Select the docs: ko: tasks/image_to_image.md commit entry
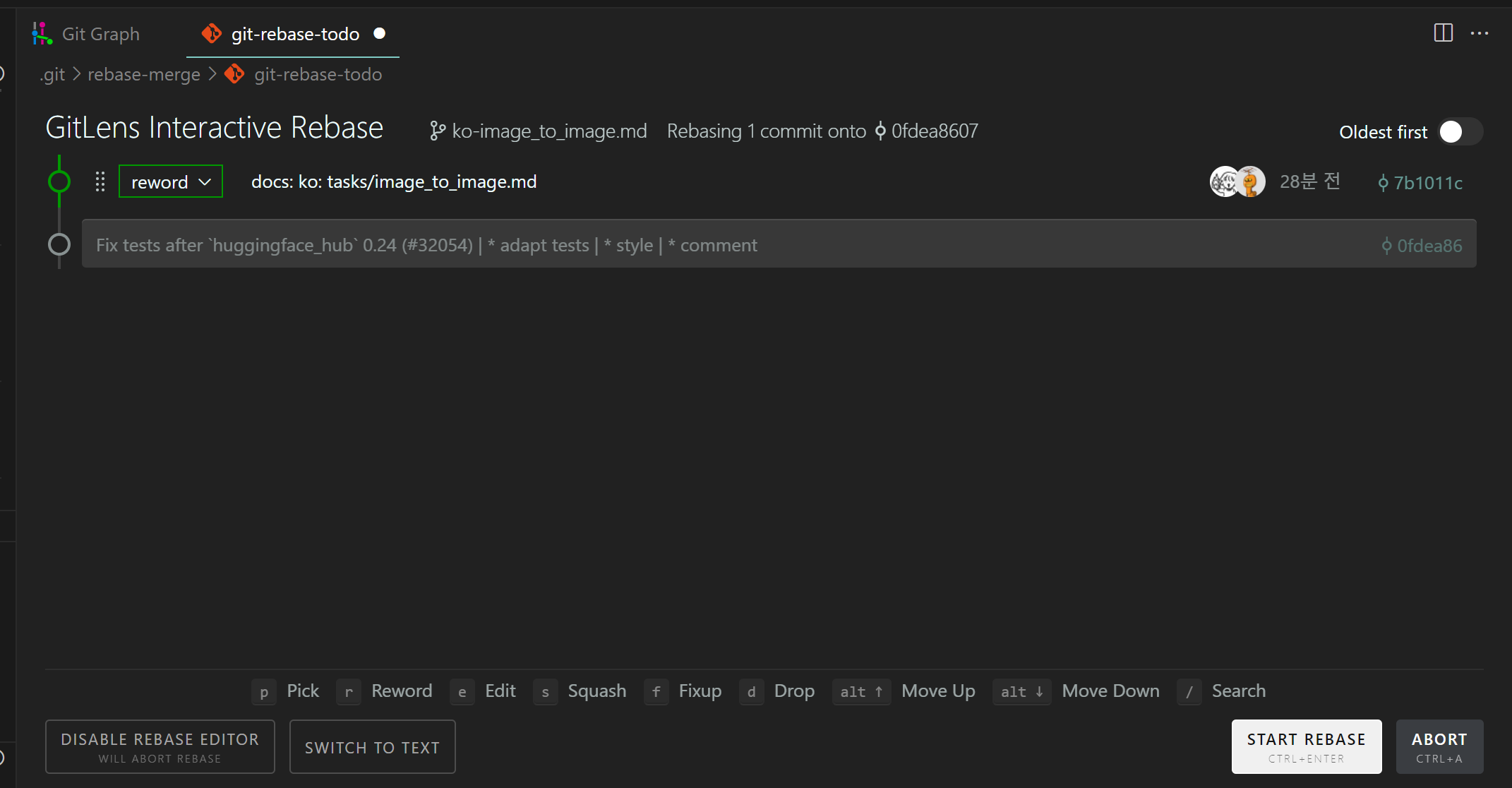The image size is (1512, 788). click(x=394, y=182)
